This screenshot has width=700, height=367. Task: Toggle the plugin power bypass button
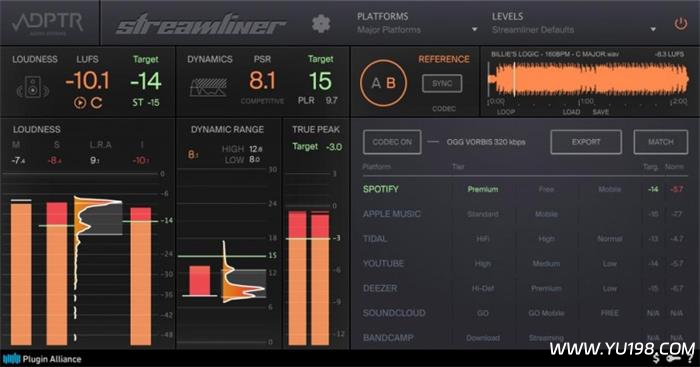680,23
